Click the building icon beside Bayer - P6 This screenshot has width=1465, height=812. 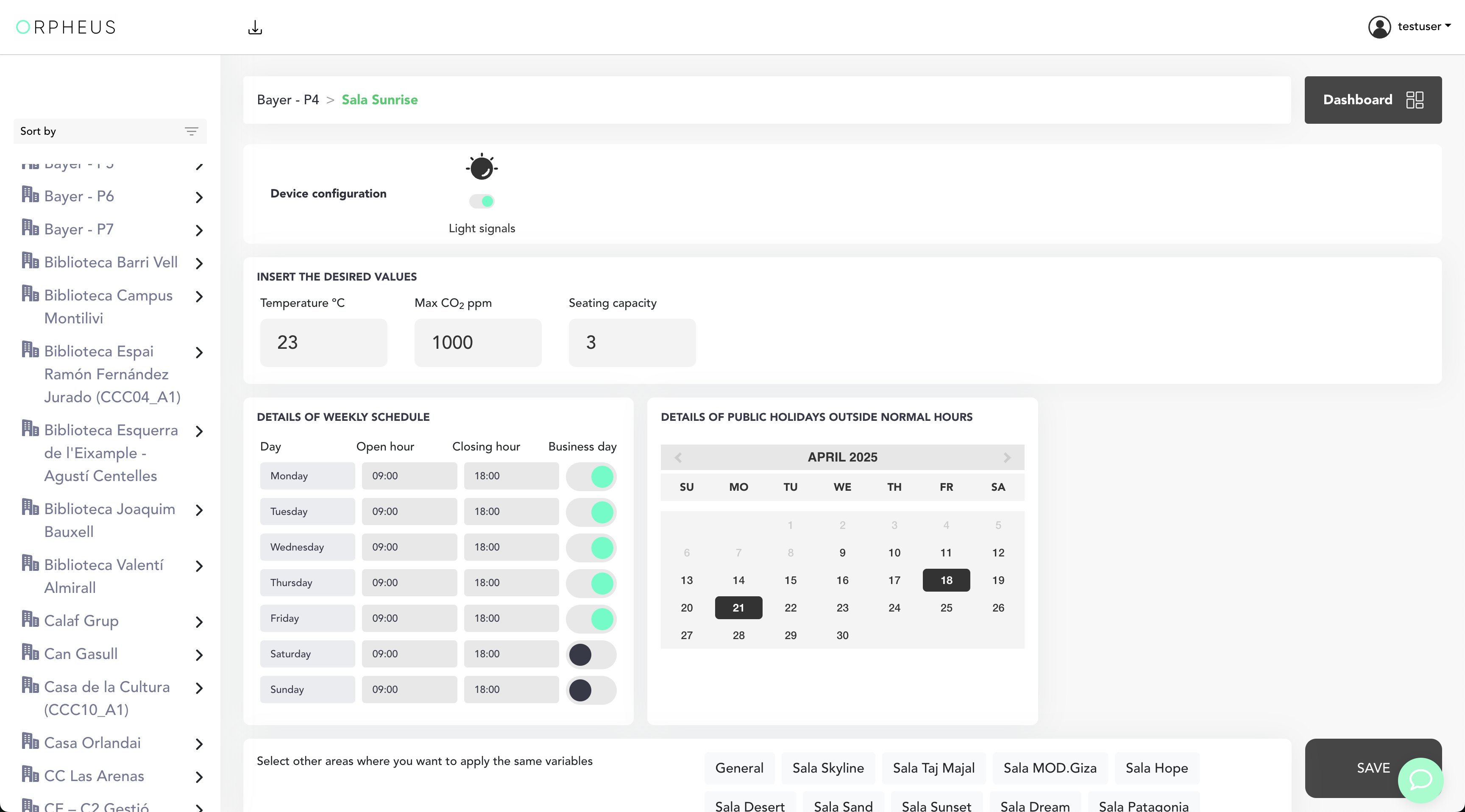click(30, 195)
